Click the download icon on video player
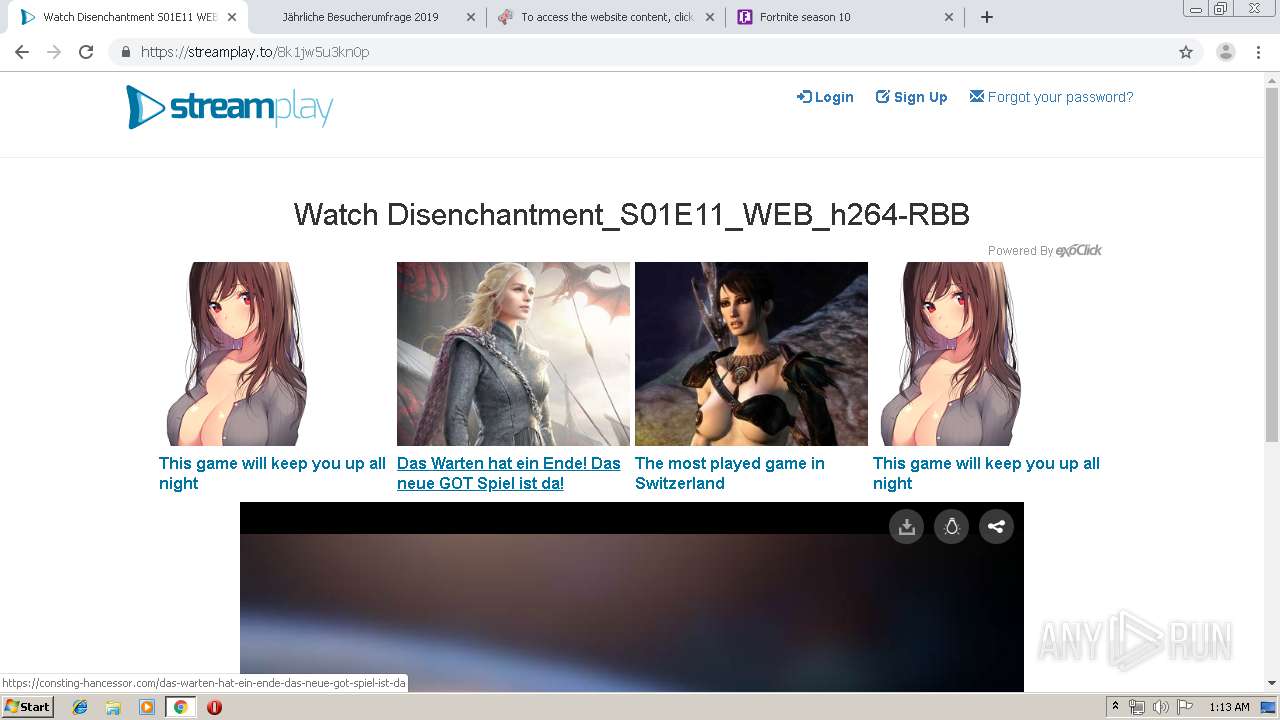 click(x=907, y=527)
